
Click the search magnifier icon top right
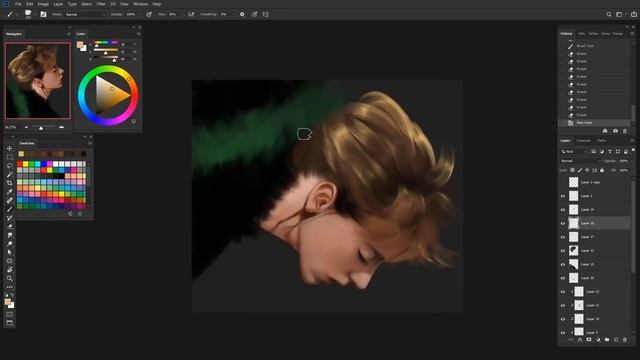[x=609, y=14]
